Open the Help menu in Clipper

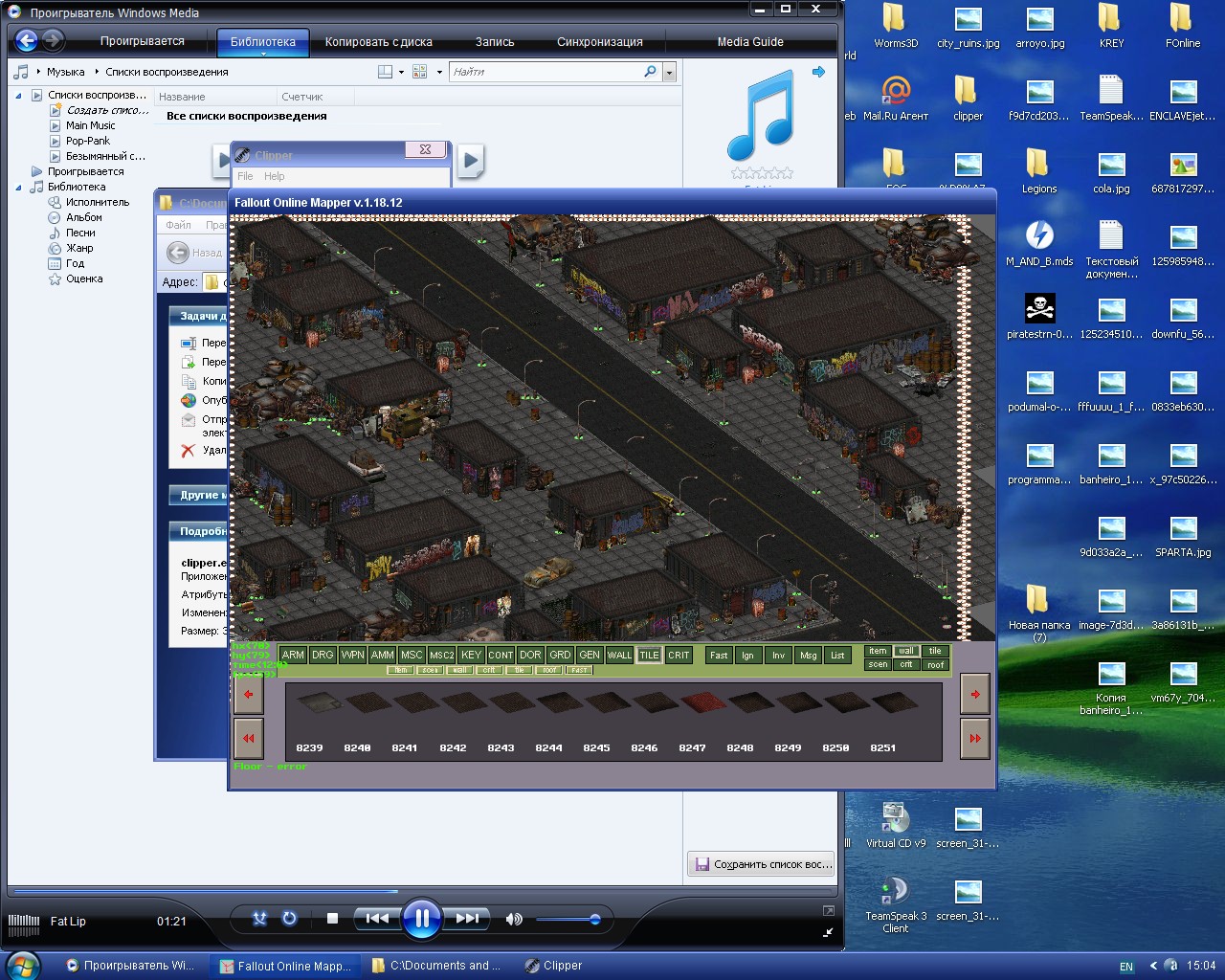pos(275,176)
